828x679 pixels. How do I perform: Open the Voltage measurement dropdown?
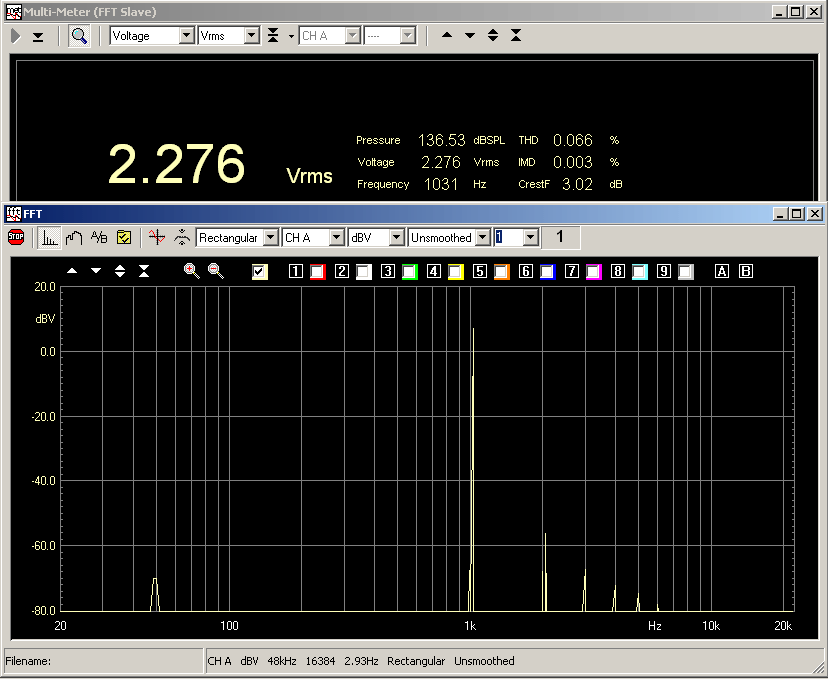(186, 36)
